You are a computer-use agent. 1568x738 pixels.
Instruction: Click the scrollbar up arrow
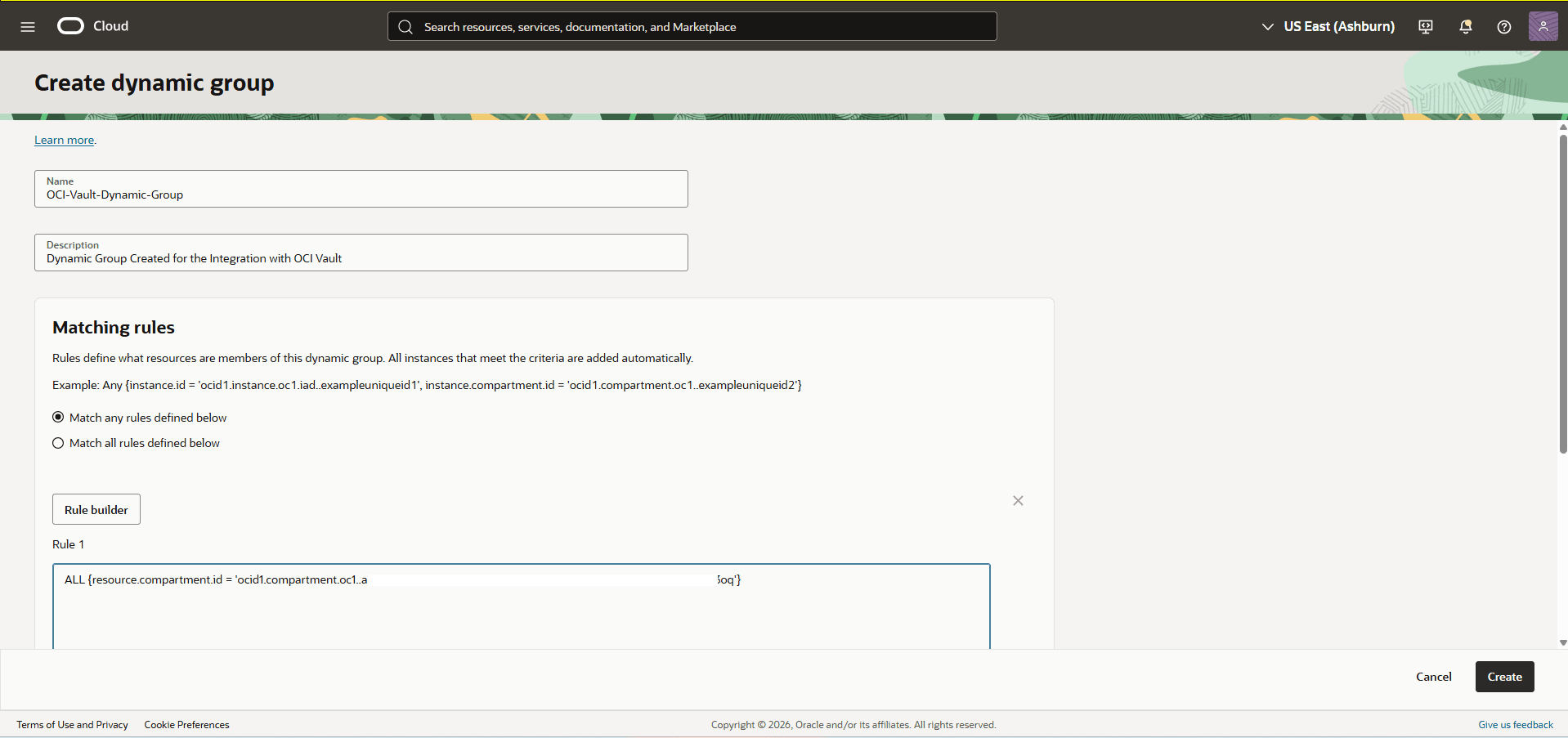point(1563,127)
